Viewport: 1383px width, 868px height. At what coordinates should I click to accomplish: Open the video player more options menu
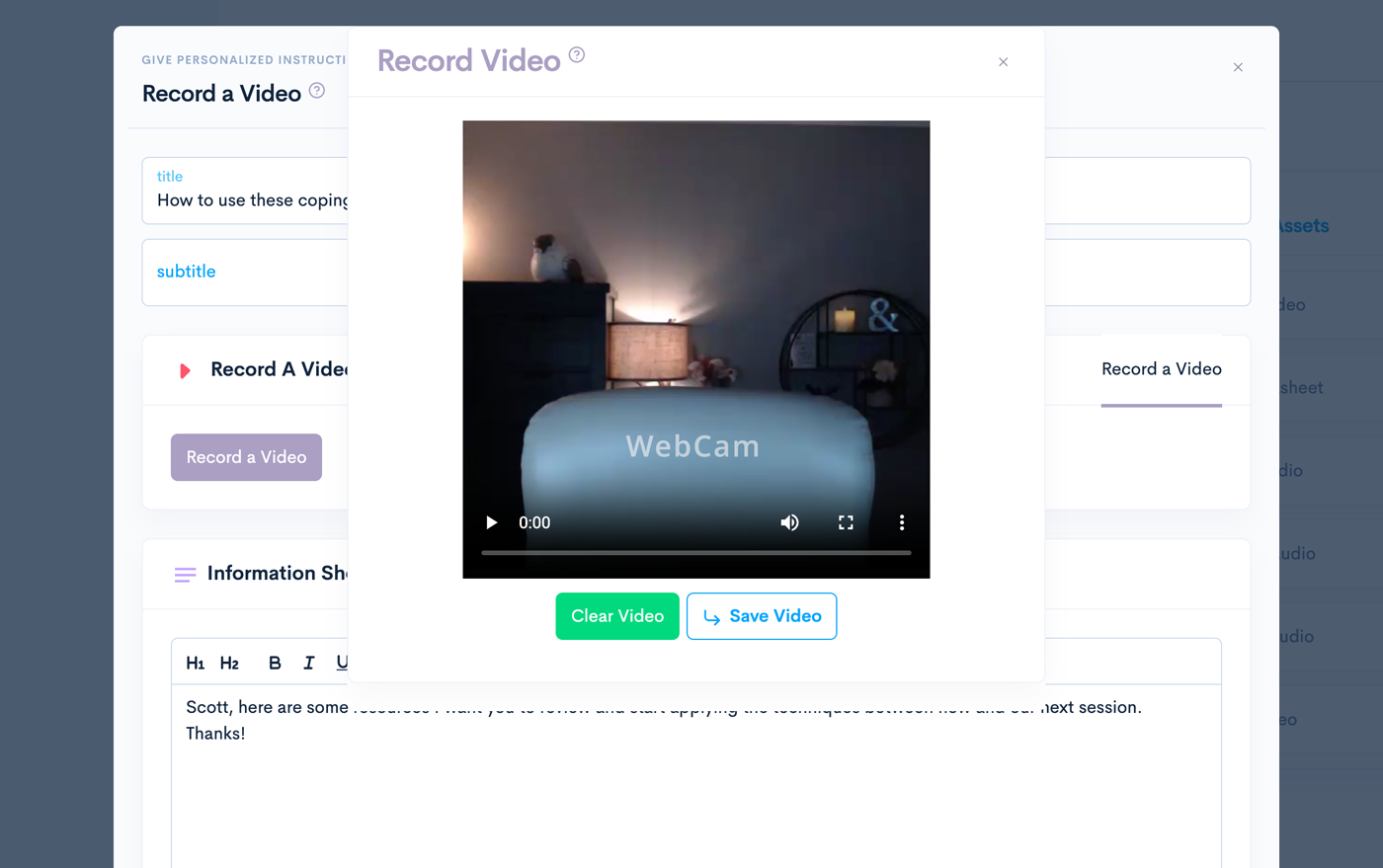[x=901, y=522]
